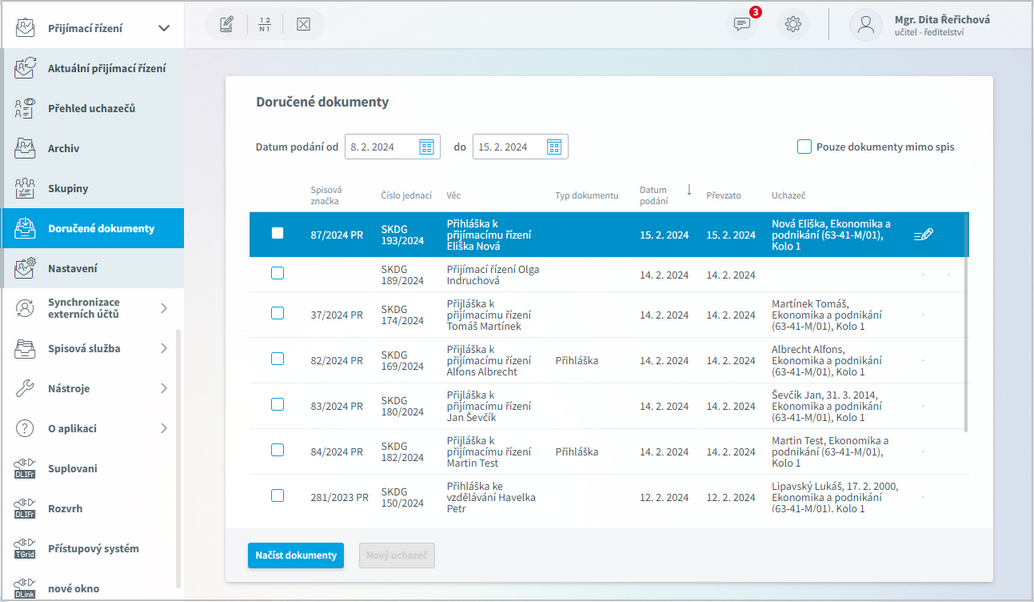
Task: Click the O aplikaci question mark icon
Action: pos(25,429)
